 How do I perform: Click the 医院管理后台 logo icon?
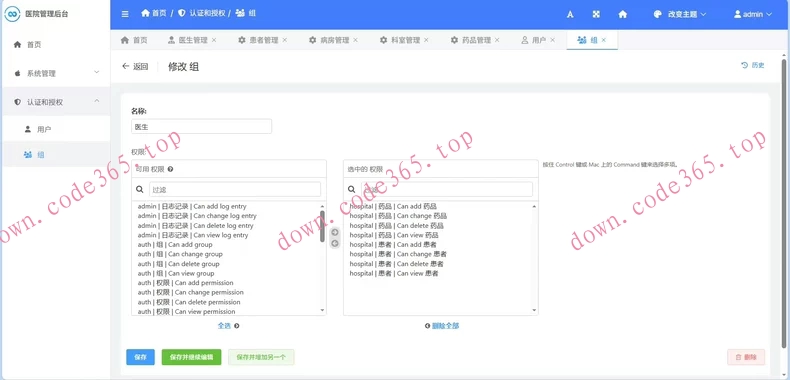tap(12, 14)
